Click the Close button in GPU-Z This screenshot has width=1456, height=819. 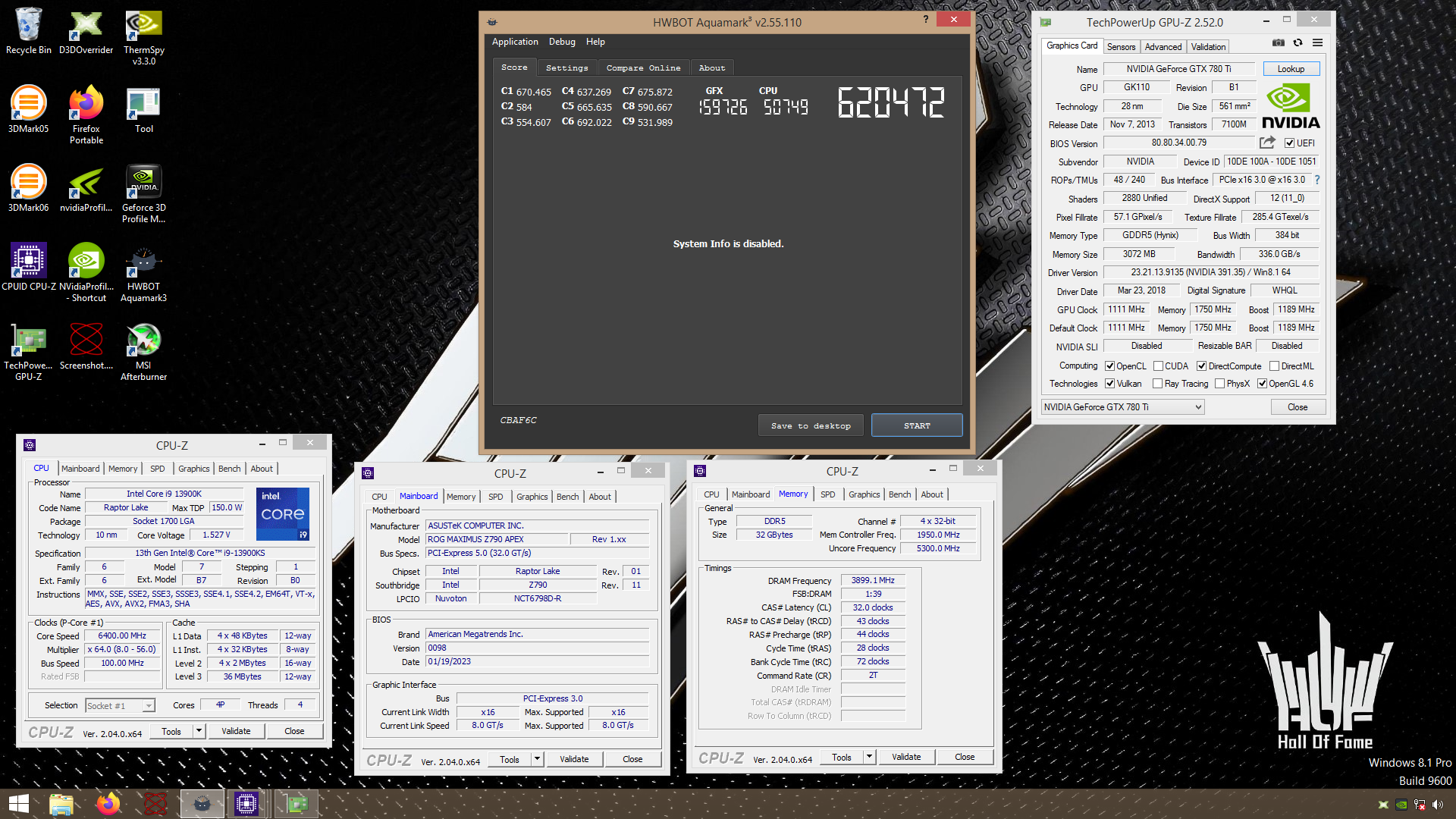point(1298,407)
